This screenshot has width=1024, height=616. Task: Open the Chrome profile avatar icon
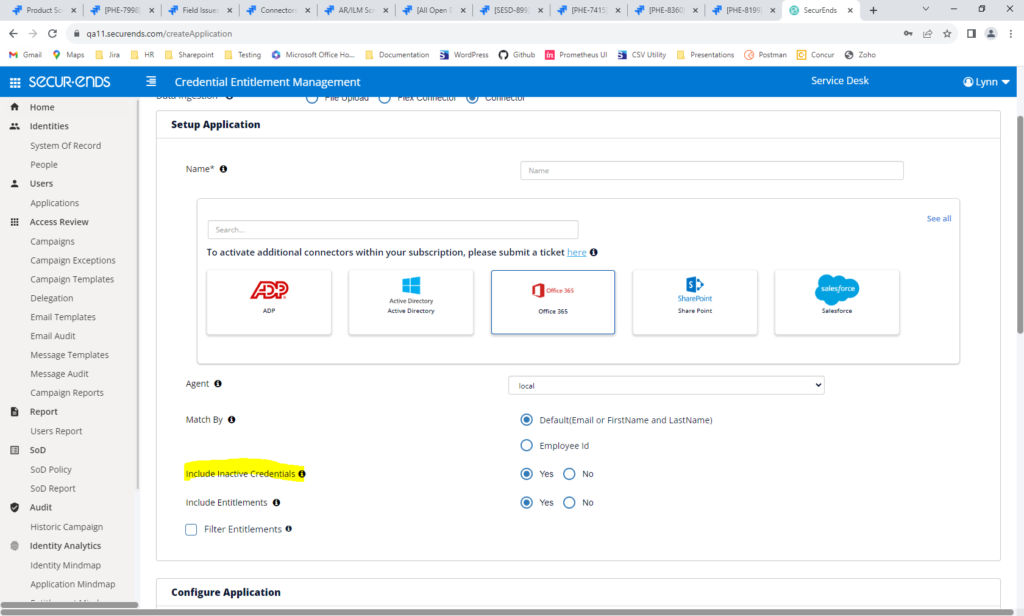pyautogui.click(x=991, y=34)
